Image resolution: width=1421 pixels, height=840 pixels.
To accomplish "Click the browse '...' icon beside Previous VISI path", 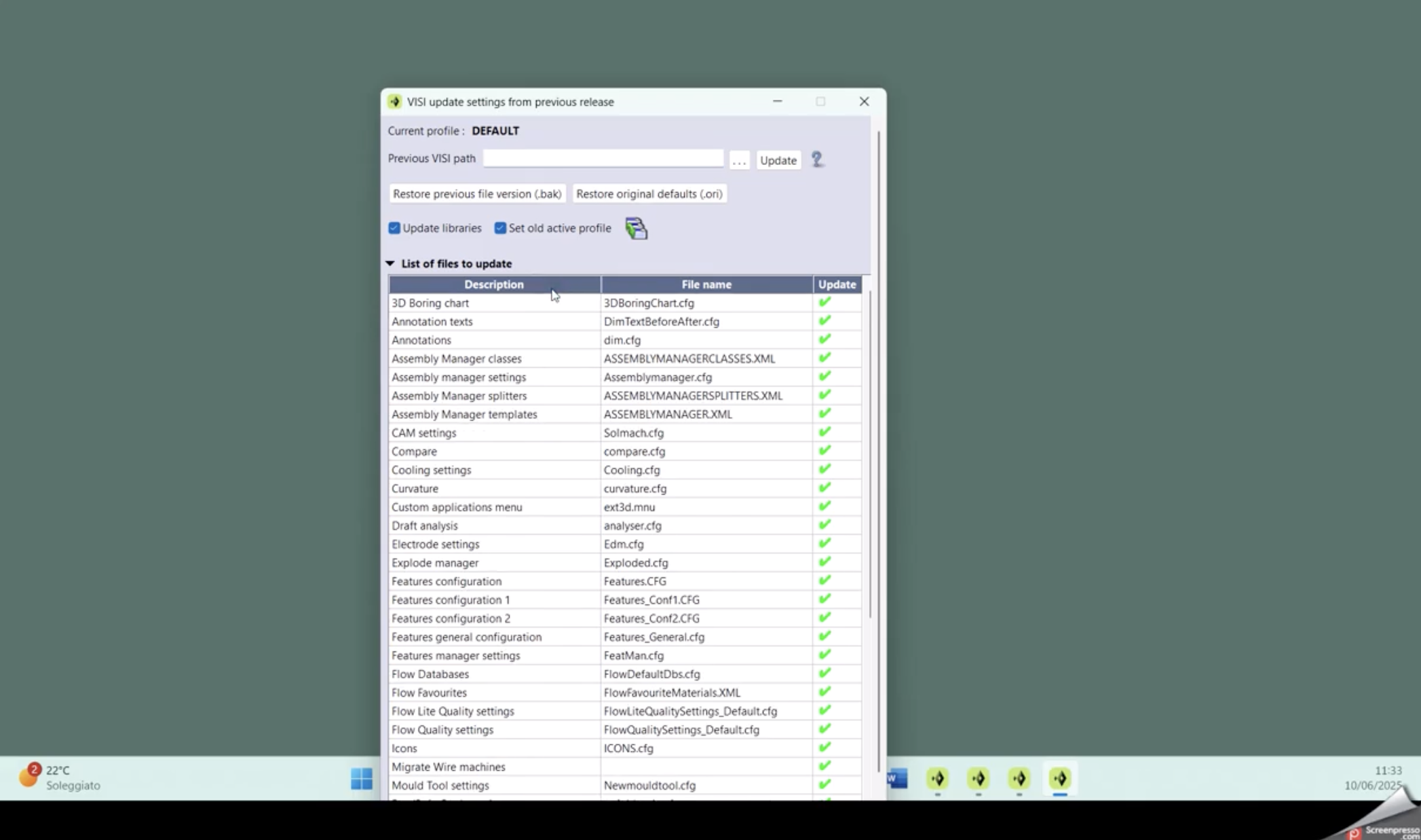I will pyautogui.click(x=739, y=160).
